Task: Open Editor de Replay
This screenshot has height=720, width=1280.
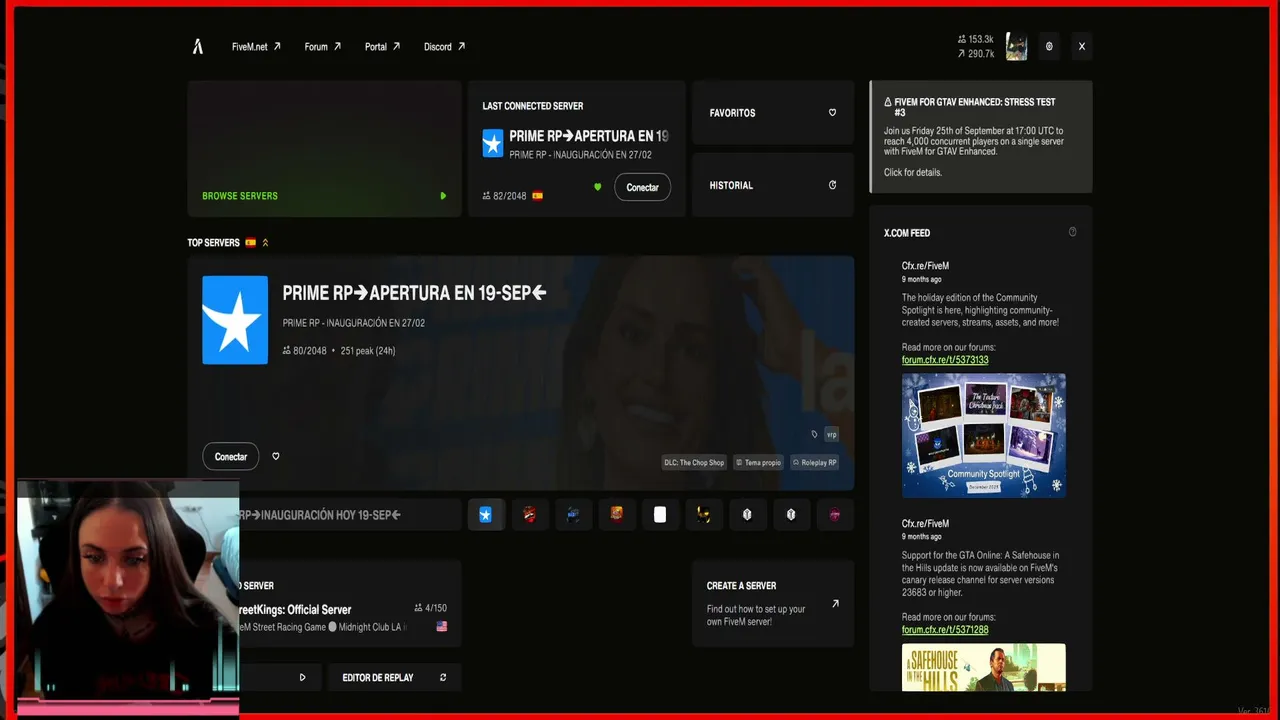Action: (394, 677)
